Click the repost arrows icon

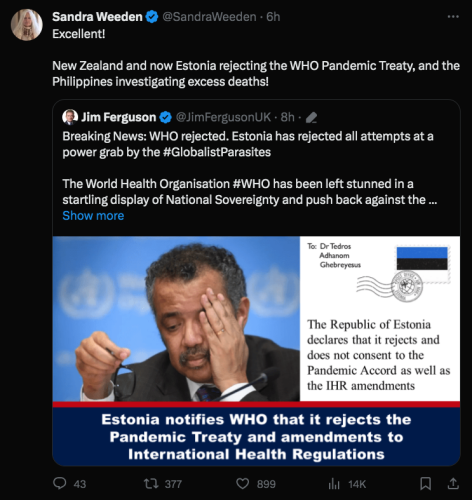[x=151, y=483]
